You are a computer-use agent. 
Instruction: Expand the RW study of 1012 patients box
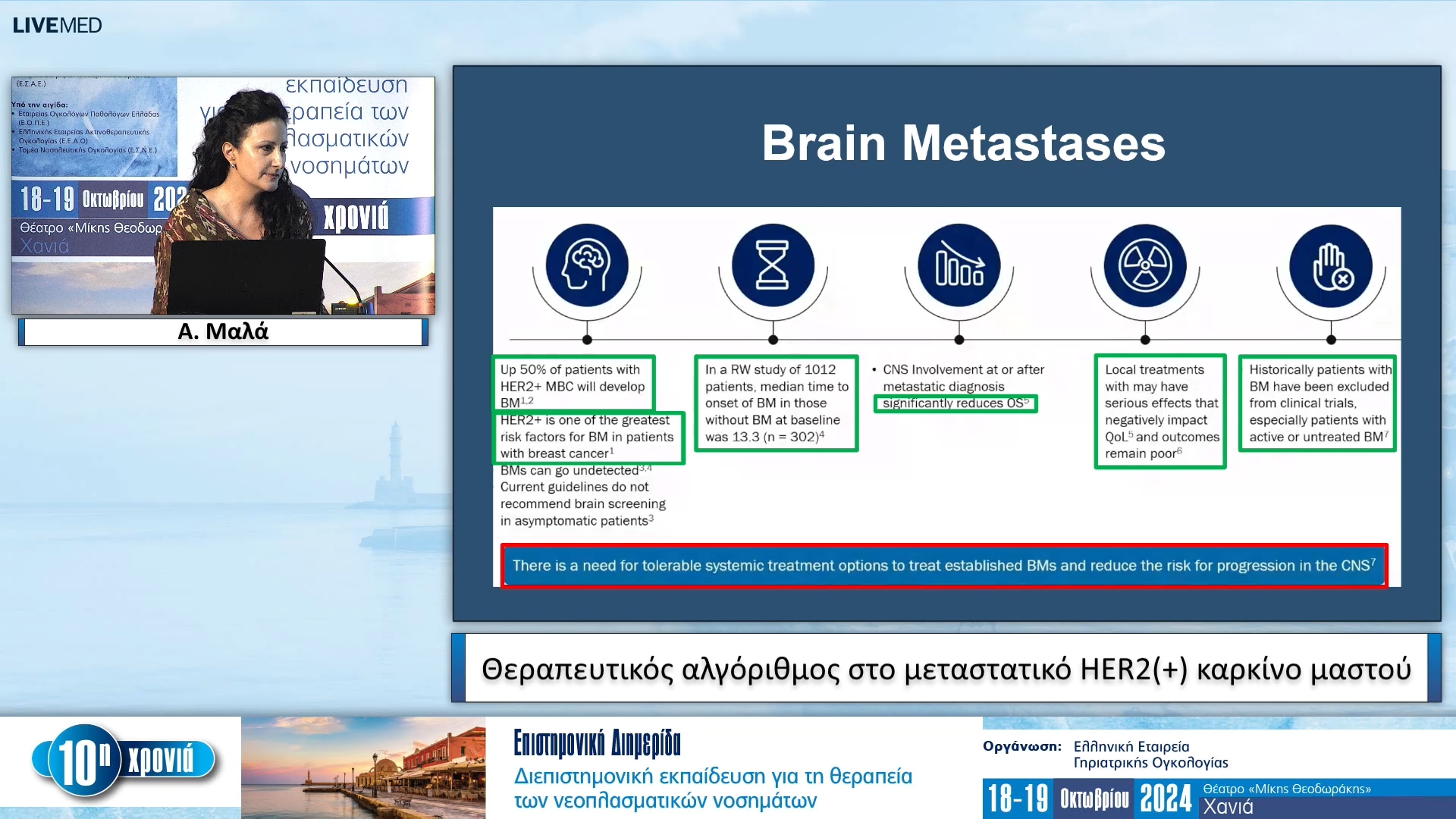(x=776, y=403)
